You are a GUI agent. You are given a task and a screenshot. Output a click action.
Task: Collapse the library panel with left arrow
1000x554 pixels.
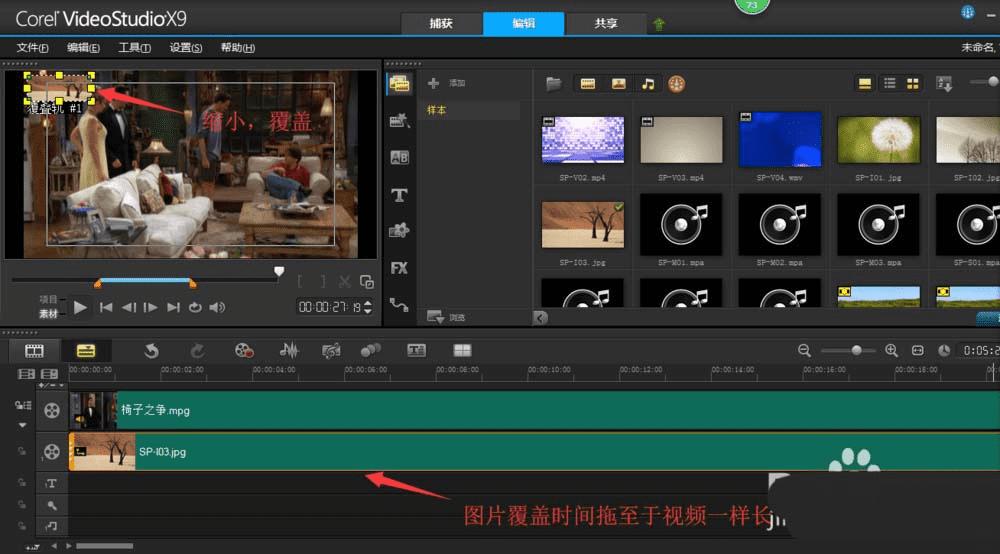(540, 317)
